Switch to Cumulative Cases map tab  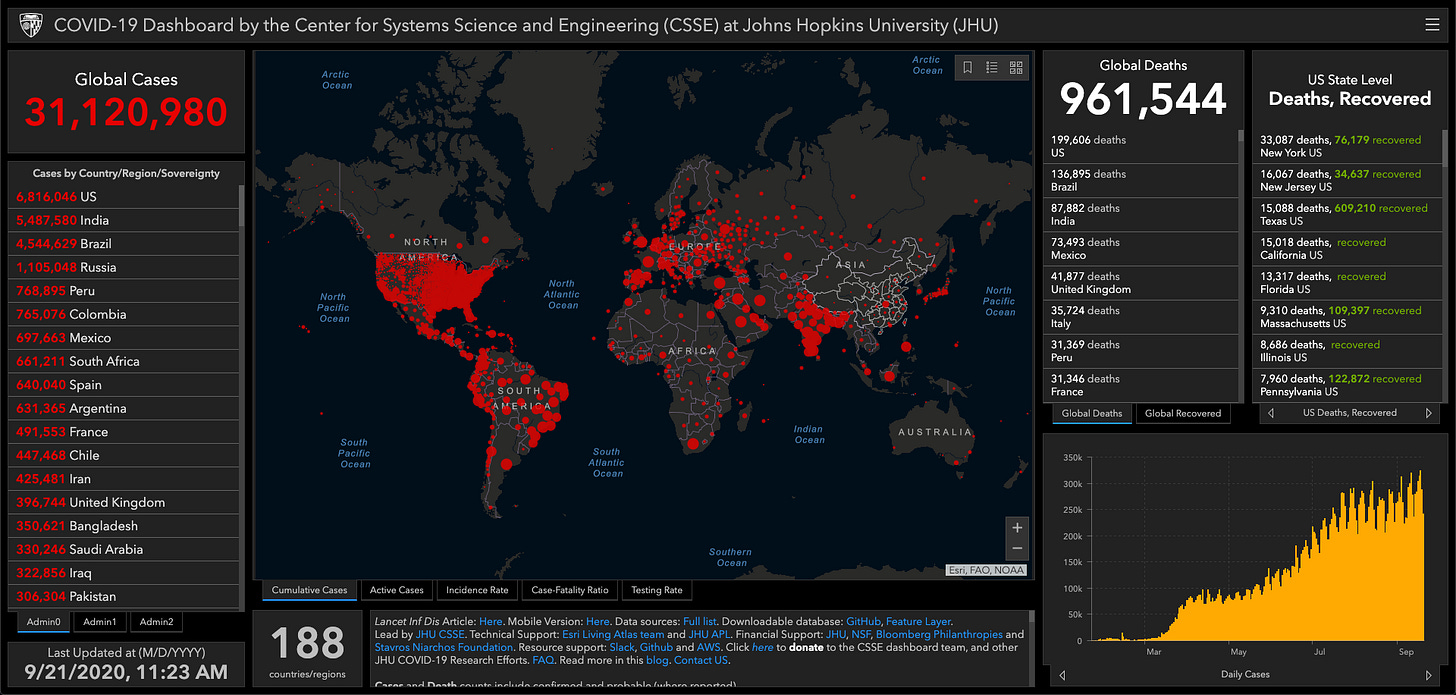tap(309, 590)
